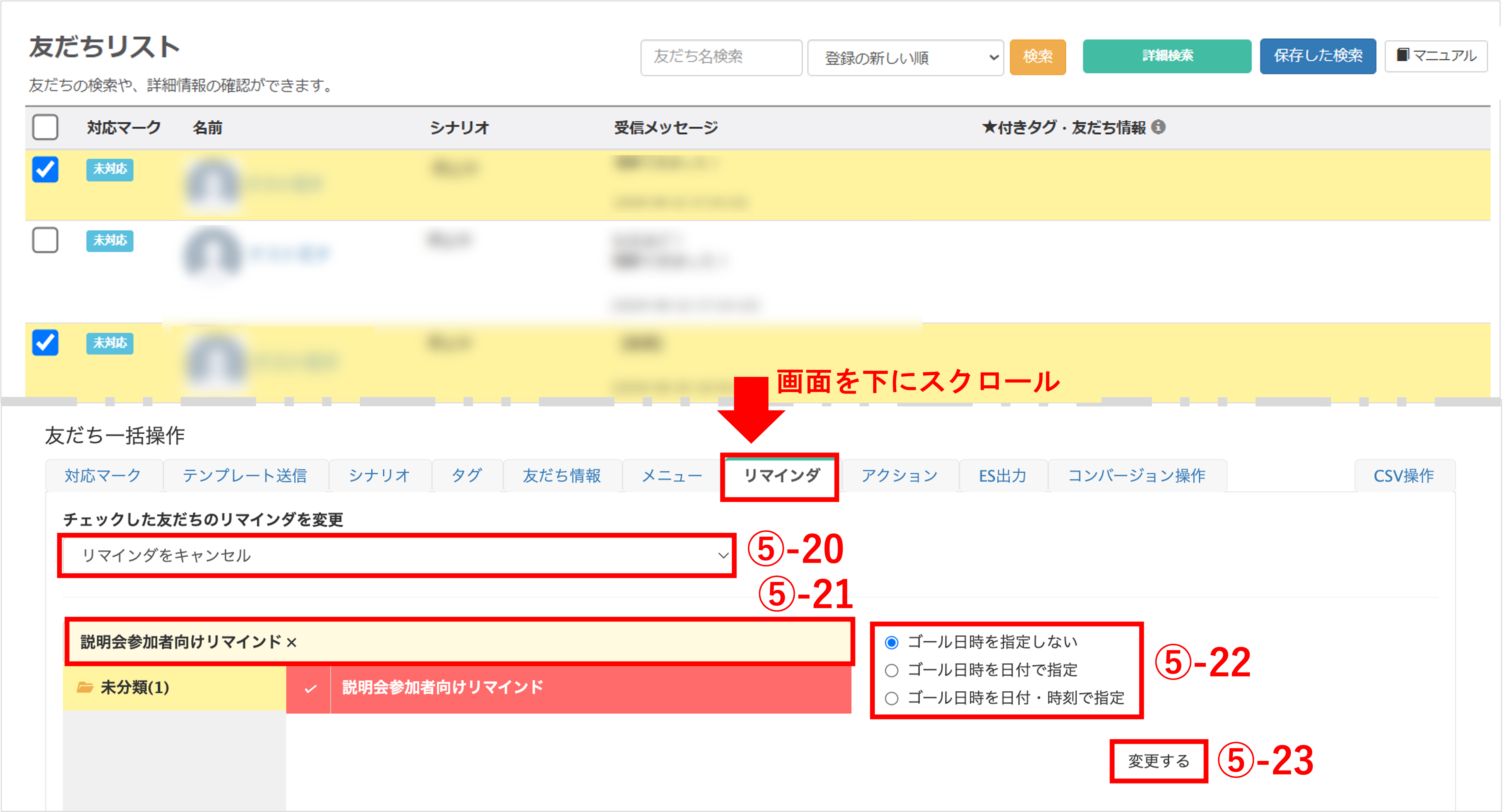Check the second friend row checkbox
Screen dimensions: 1510x812
pyautogui.click(x=45, y=240)
